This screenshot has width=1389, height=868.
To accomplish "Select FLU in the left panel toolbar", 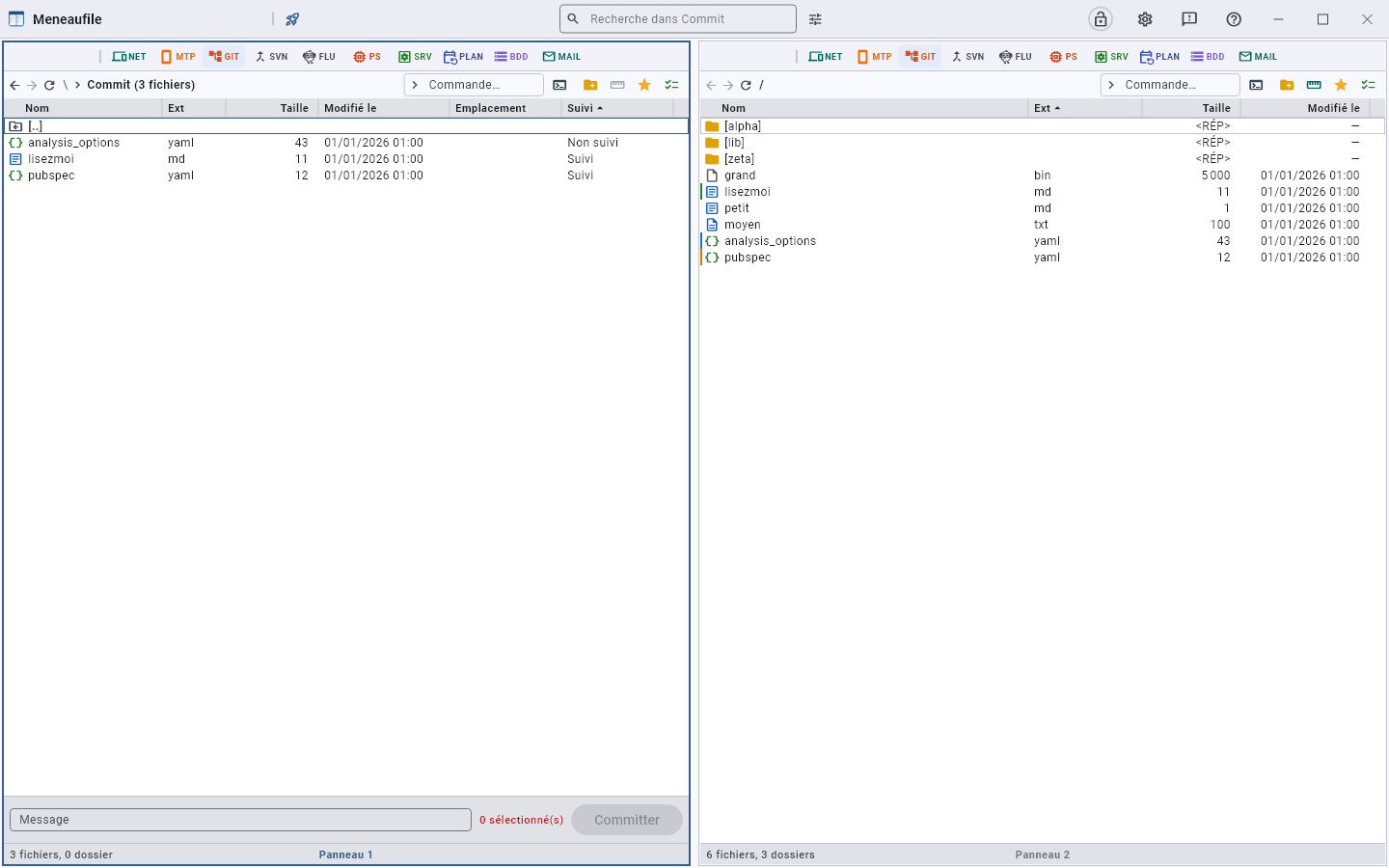I will coord(319,57).
